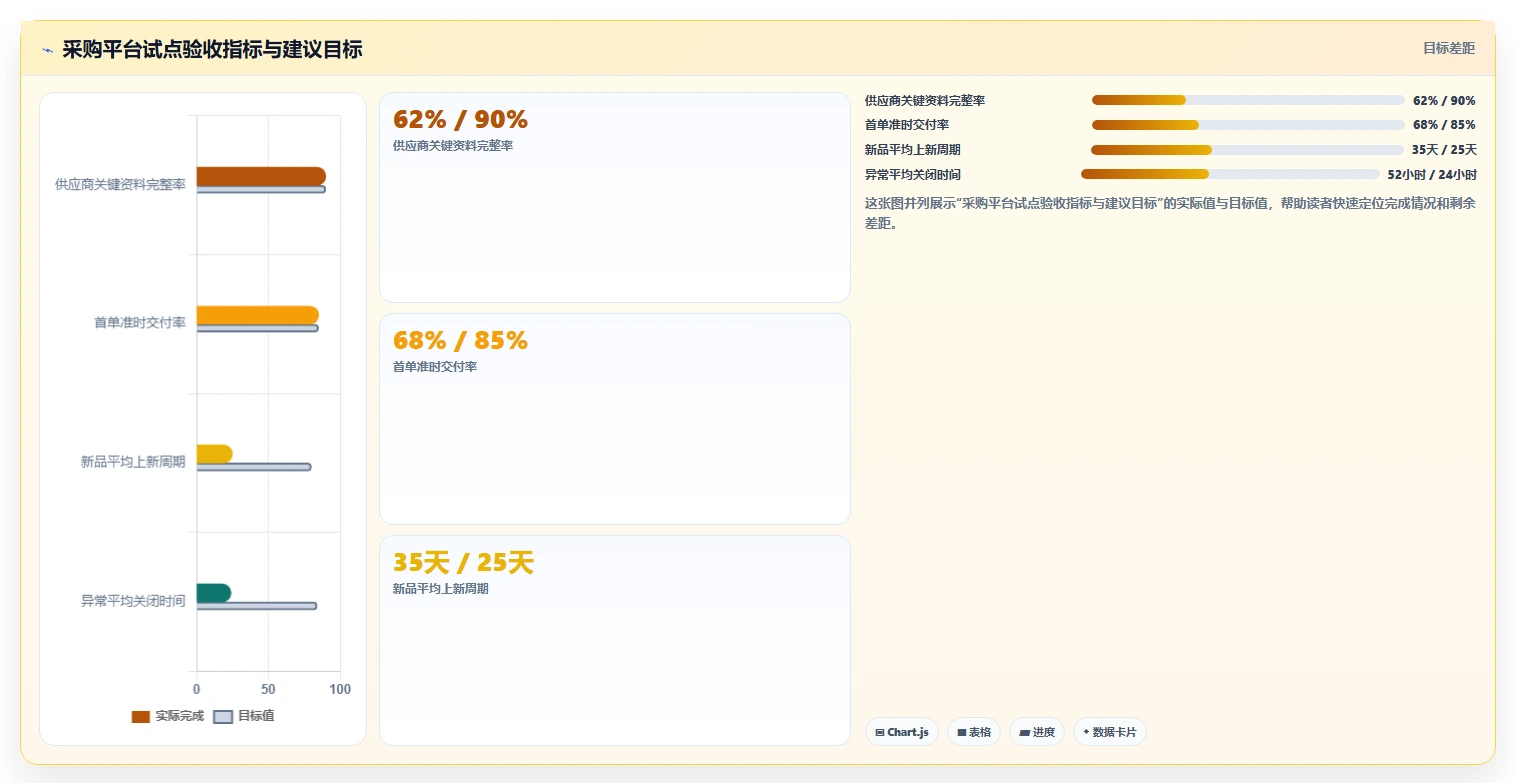The width and height of the screenshot is (1516, 783).
Task: Click the chart axis label 新品平均上新周期
Action: [x=133, y=462]
